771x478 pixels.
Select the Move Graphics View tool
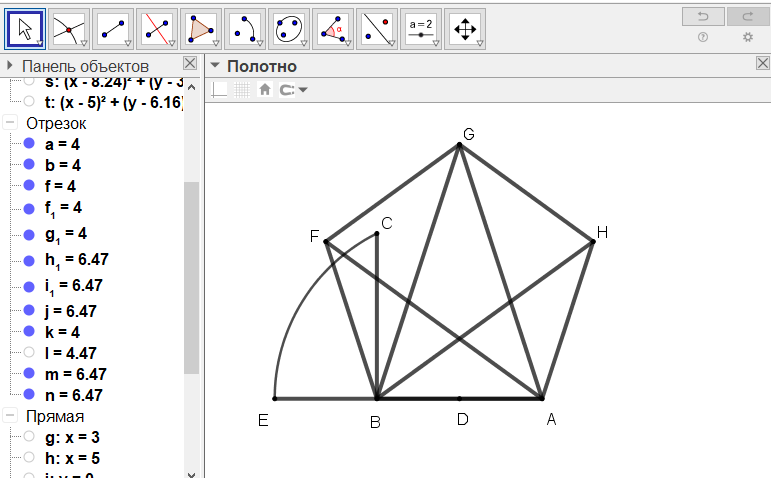[x=465, y=28]
